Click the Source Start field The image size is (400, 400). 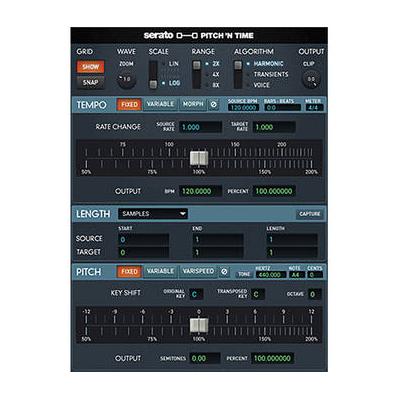point(144,239)
